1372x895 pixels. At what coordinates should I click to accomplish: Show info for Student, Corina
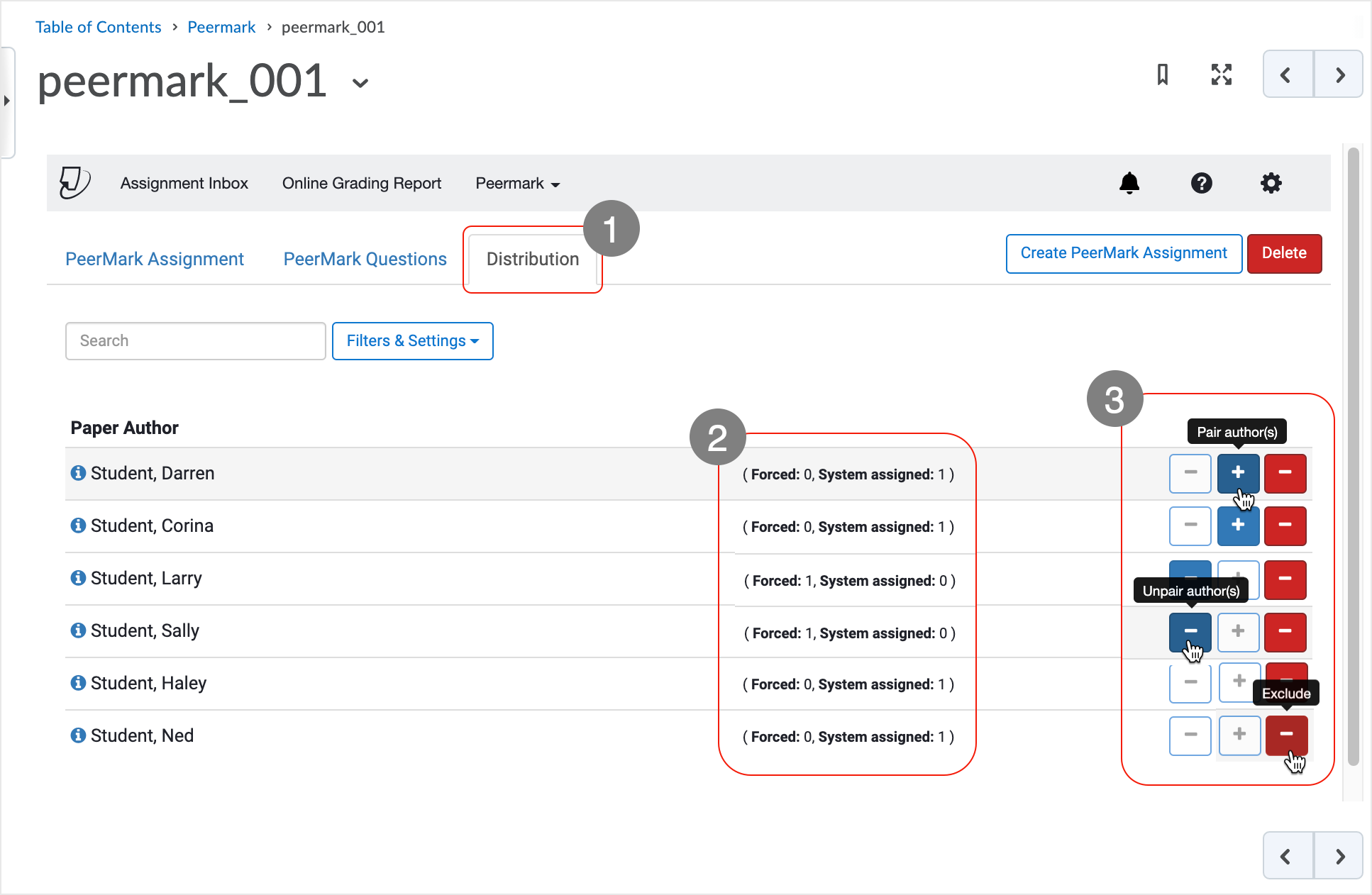pyautogui.click(x=78, y=526)
